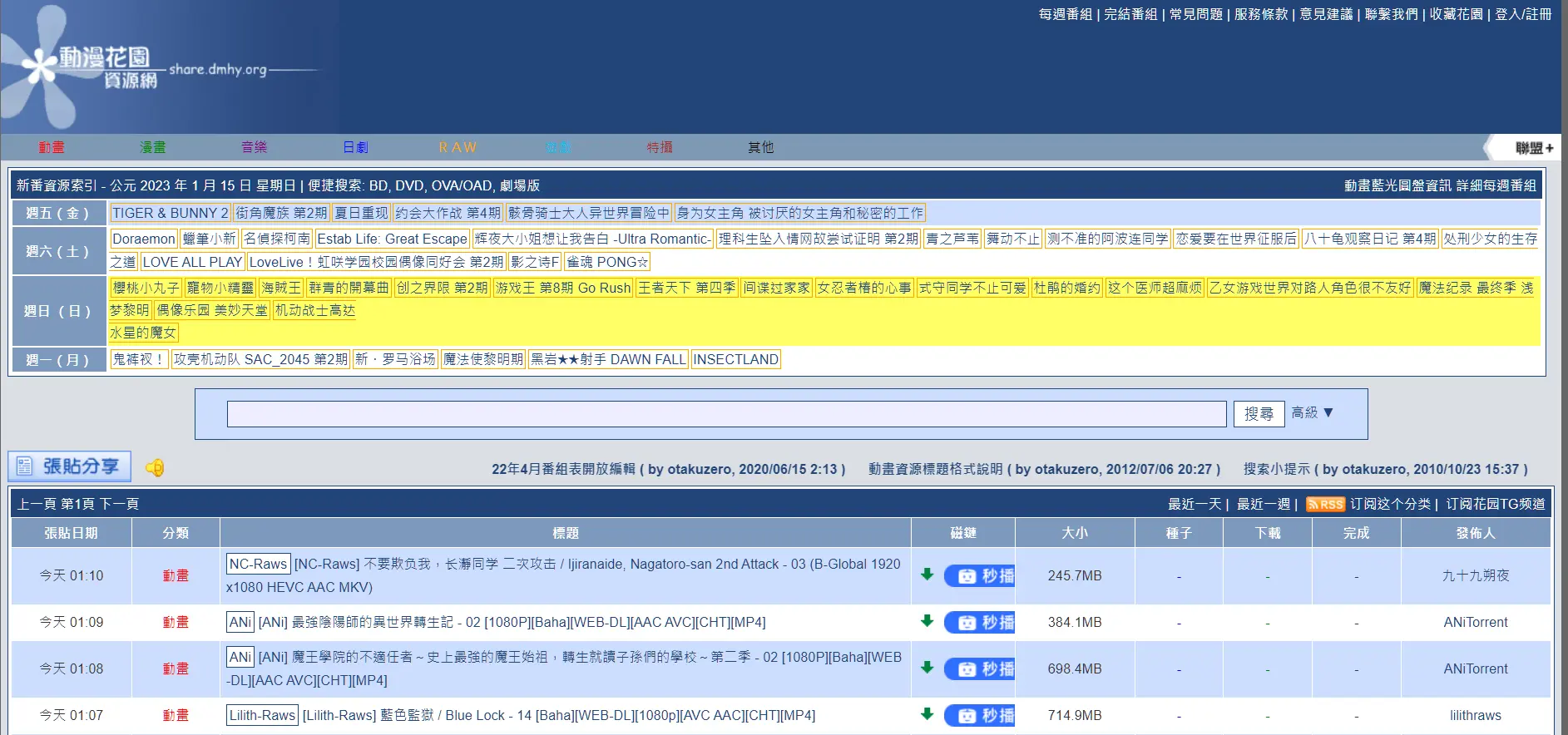Click 秒播 instant-play button for 魔王學院 row

[x=979, y=668]
